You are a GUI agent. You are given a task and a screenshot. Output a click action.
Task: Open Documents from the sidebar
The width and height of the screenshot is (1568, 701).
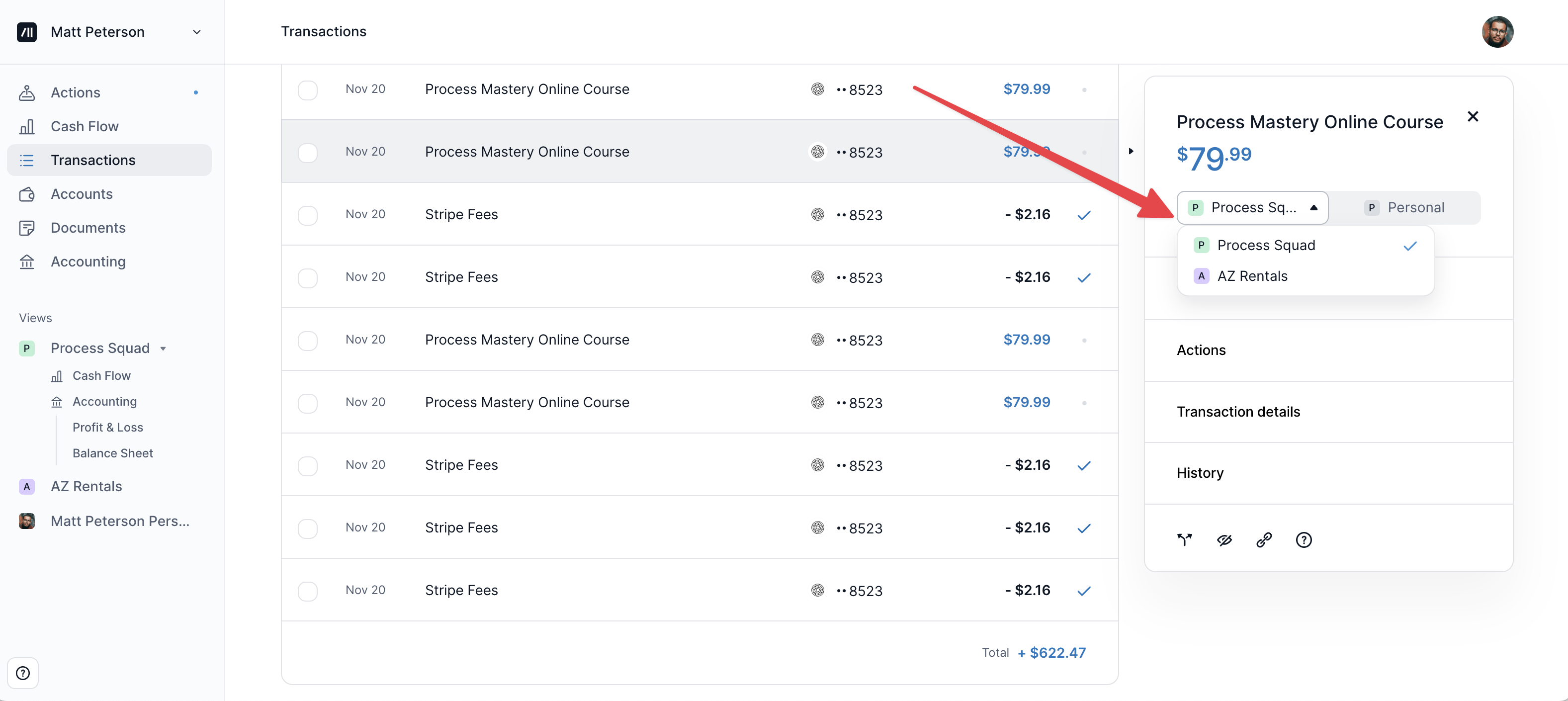click(x=87, y=228)
